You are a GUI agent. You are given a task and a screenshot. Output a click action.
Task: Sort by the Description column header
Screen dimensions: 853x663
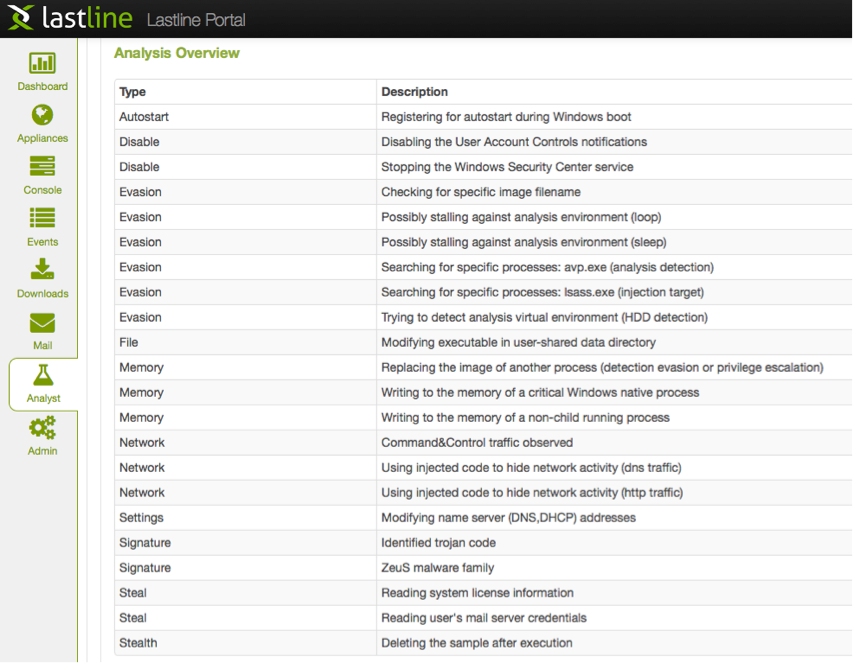(414, 91)
